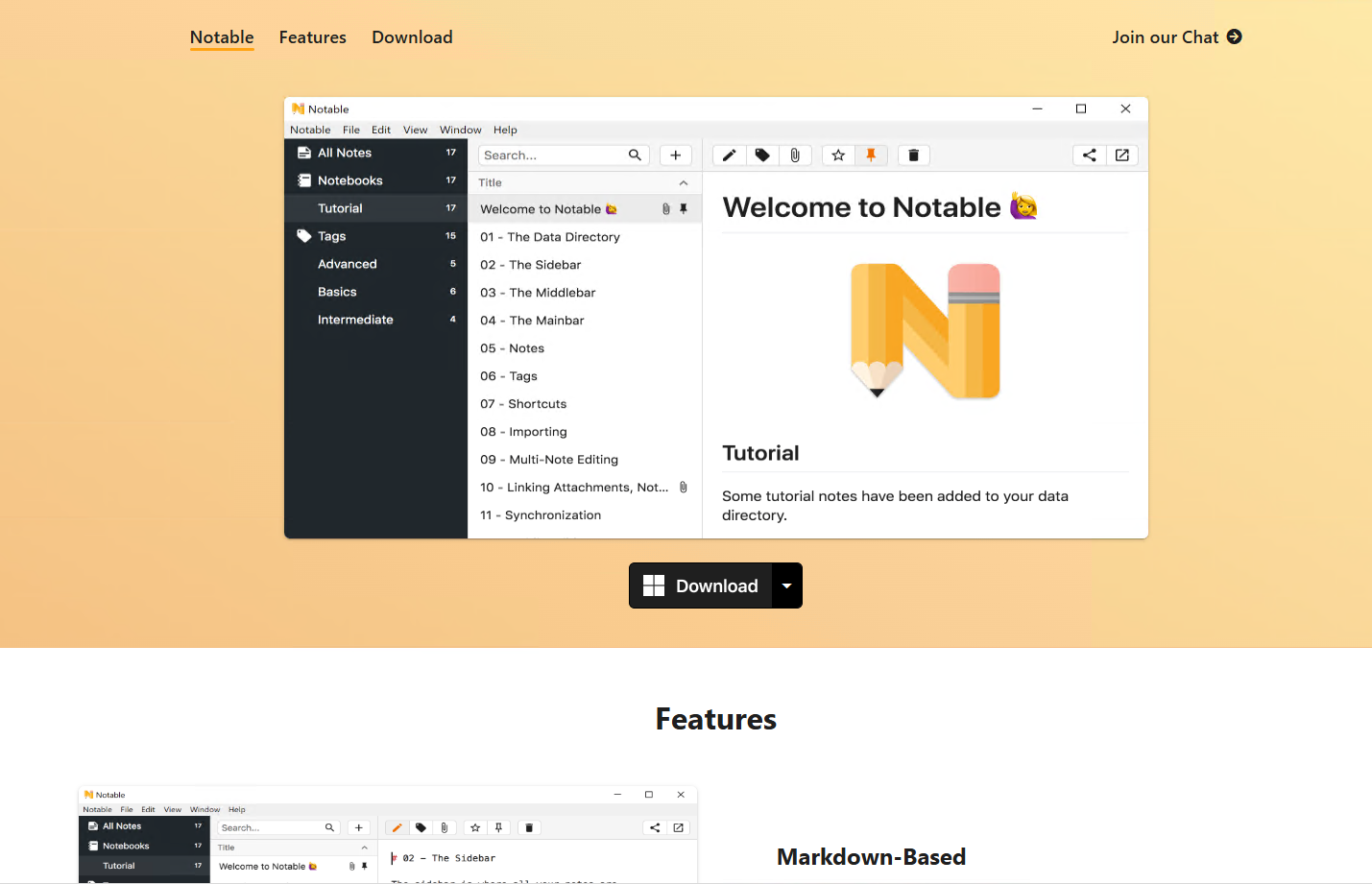The width and height of the screenshot is (1372, 884).
Task: Open the Notable menu in top app menu bar
Action: [x=310, y=130]
